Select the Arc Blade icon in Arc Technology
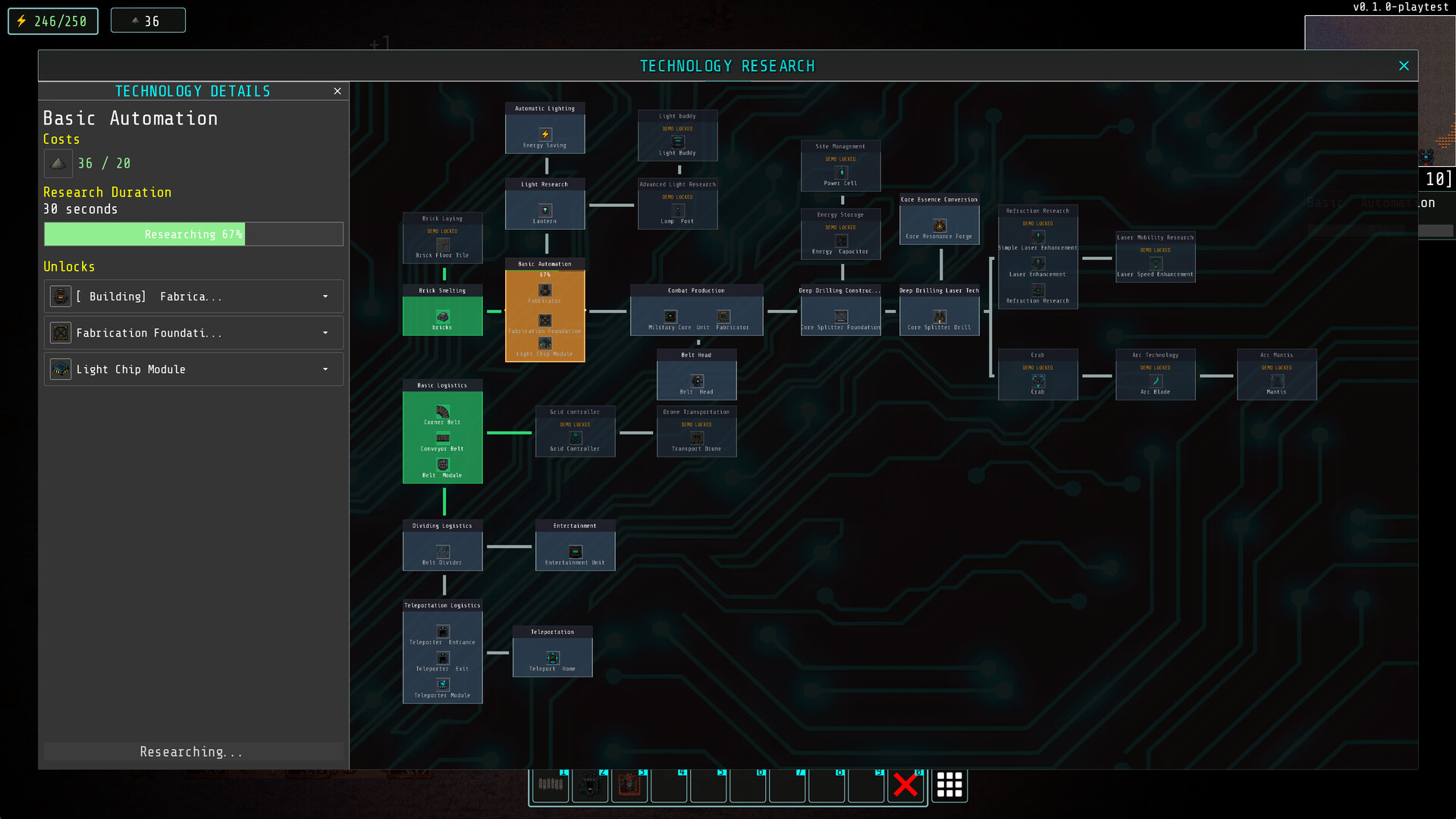 (1155, 381)
